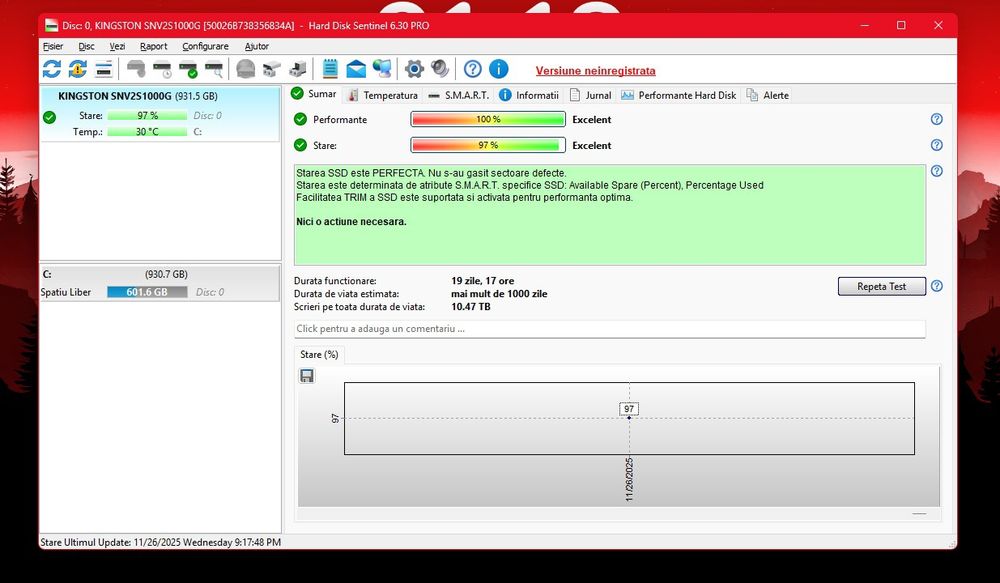This screenshot has height=583, width=1000.
Task: Open the Configurare menu
Action: 205,47
